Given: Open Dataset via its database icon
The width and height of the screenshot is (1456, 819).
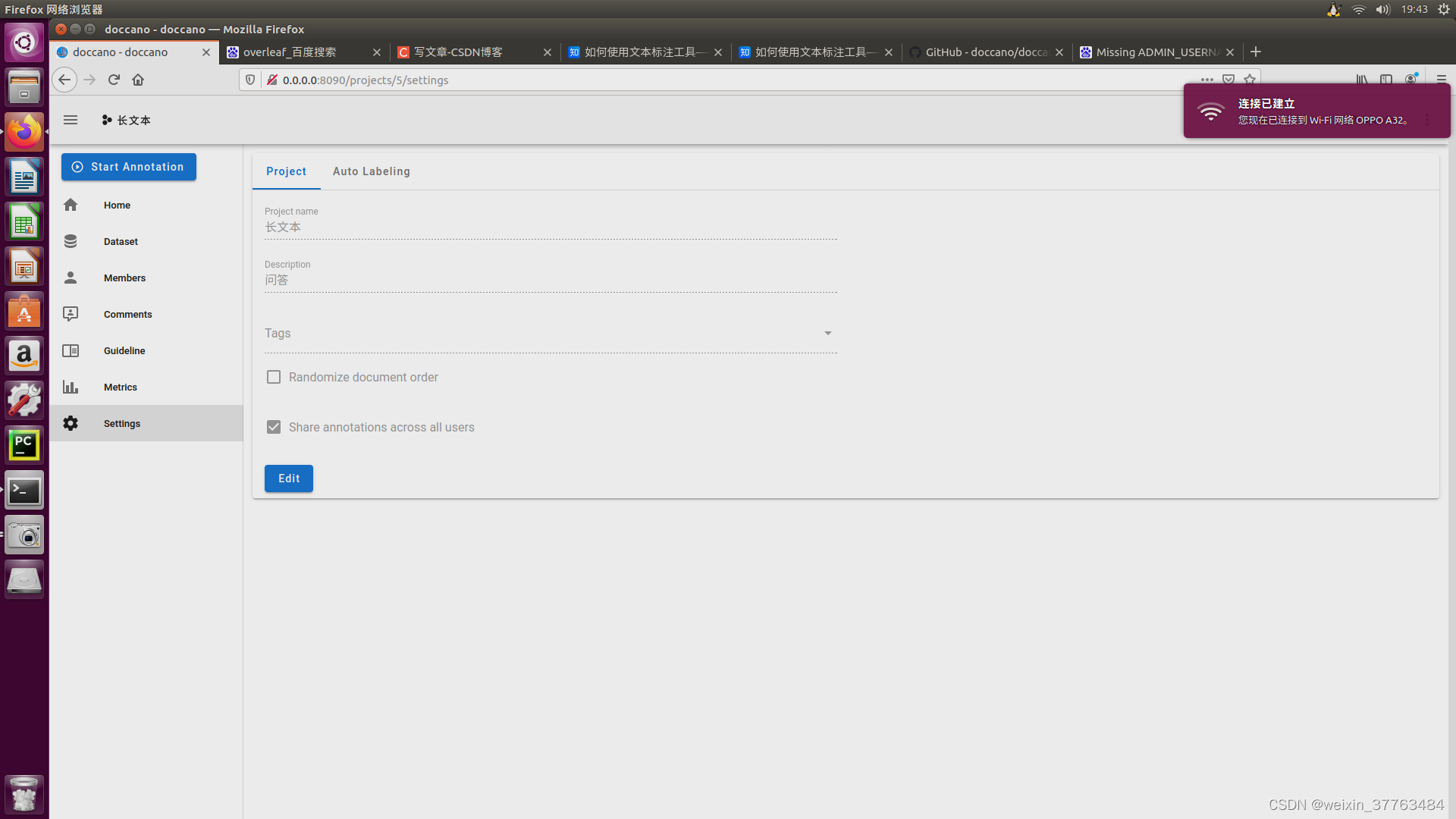Looking at the screenshot, I should [x=71, y=241].
